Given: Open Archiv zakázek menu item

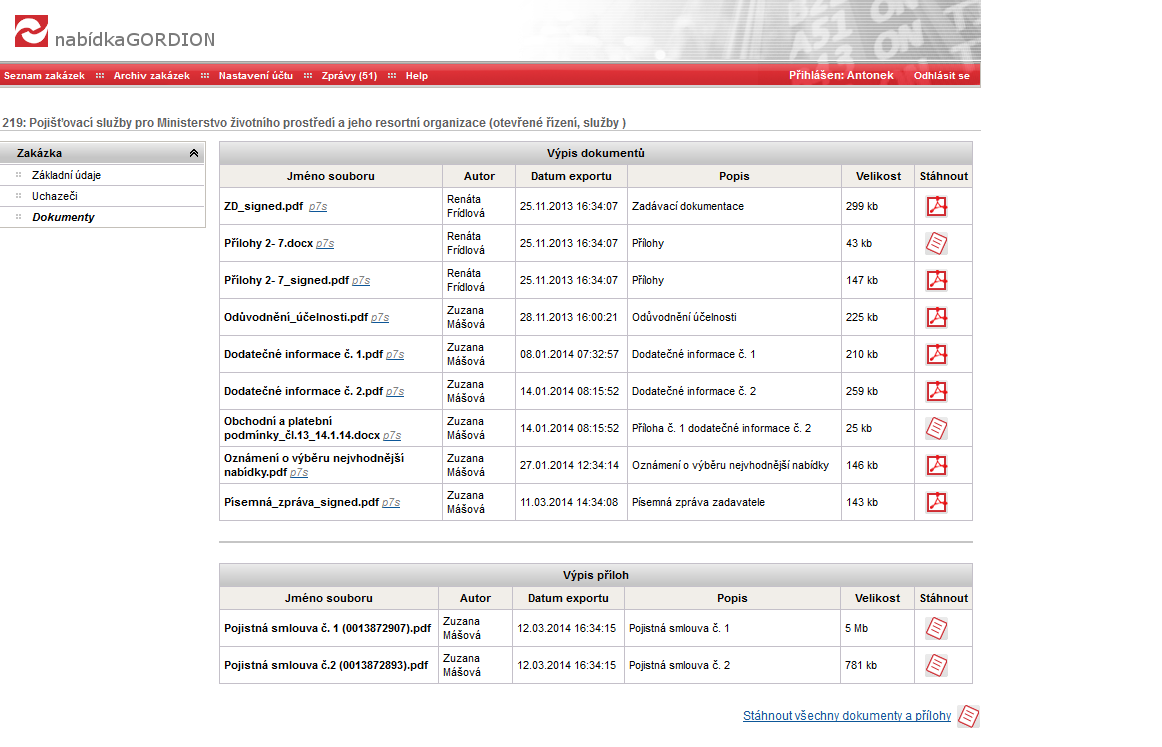Looking at the screenshot, I should 151,76.
